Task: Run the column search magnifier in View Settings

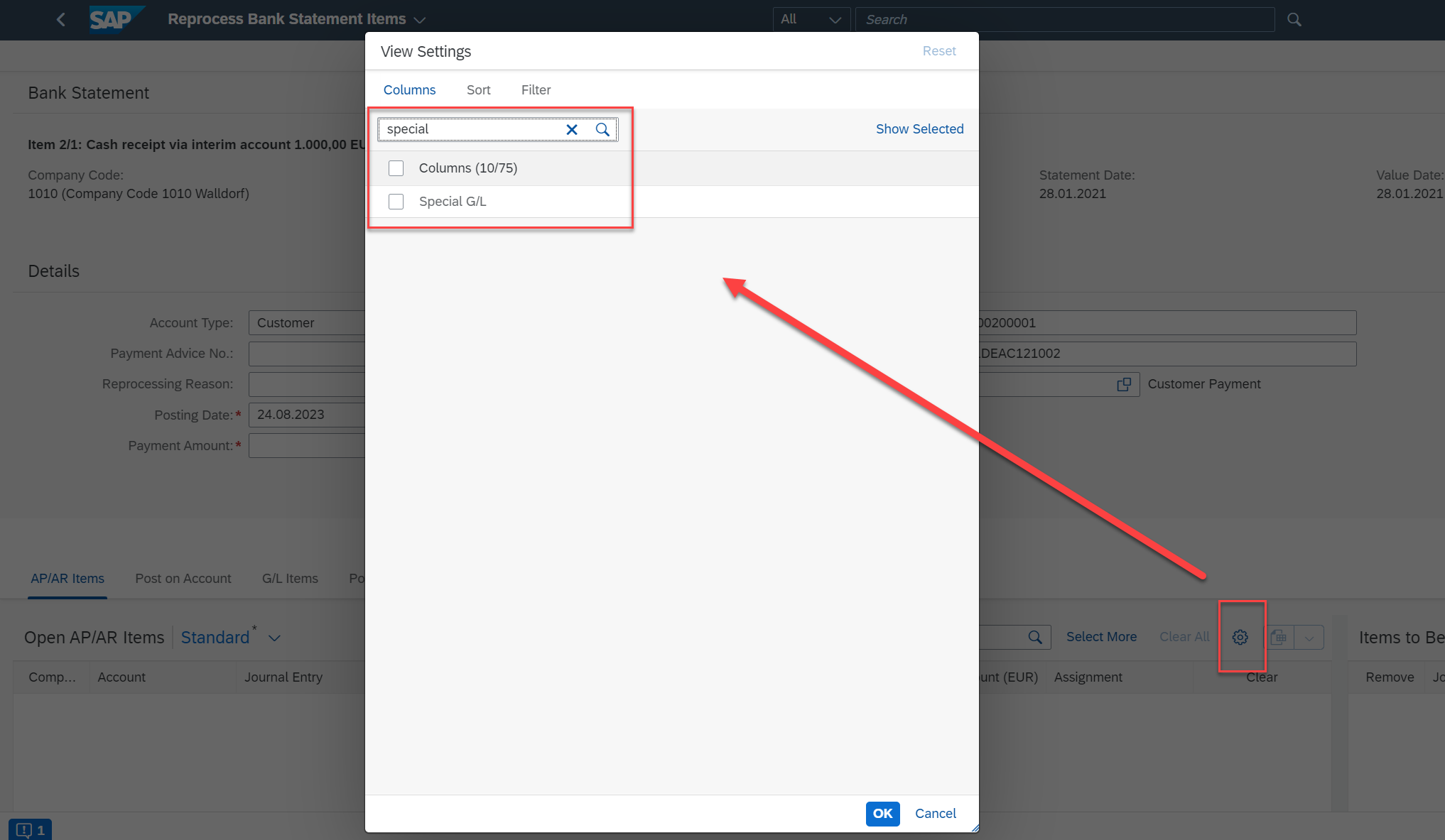Action: click(x=602, y=129)
